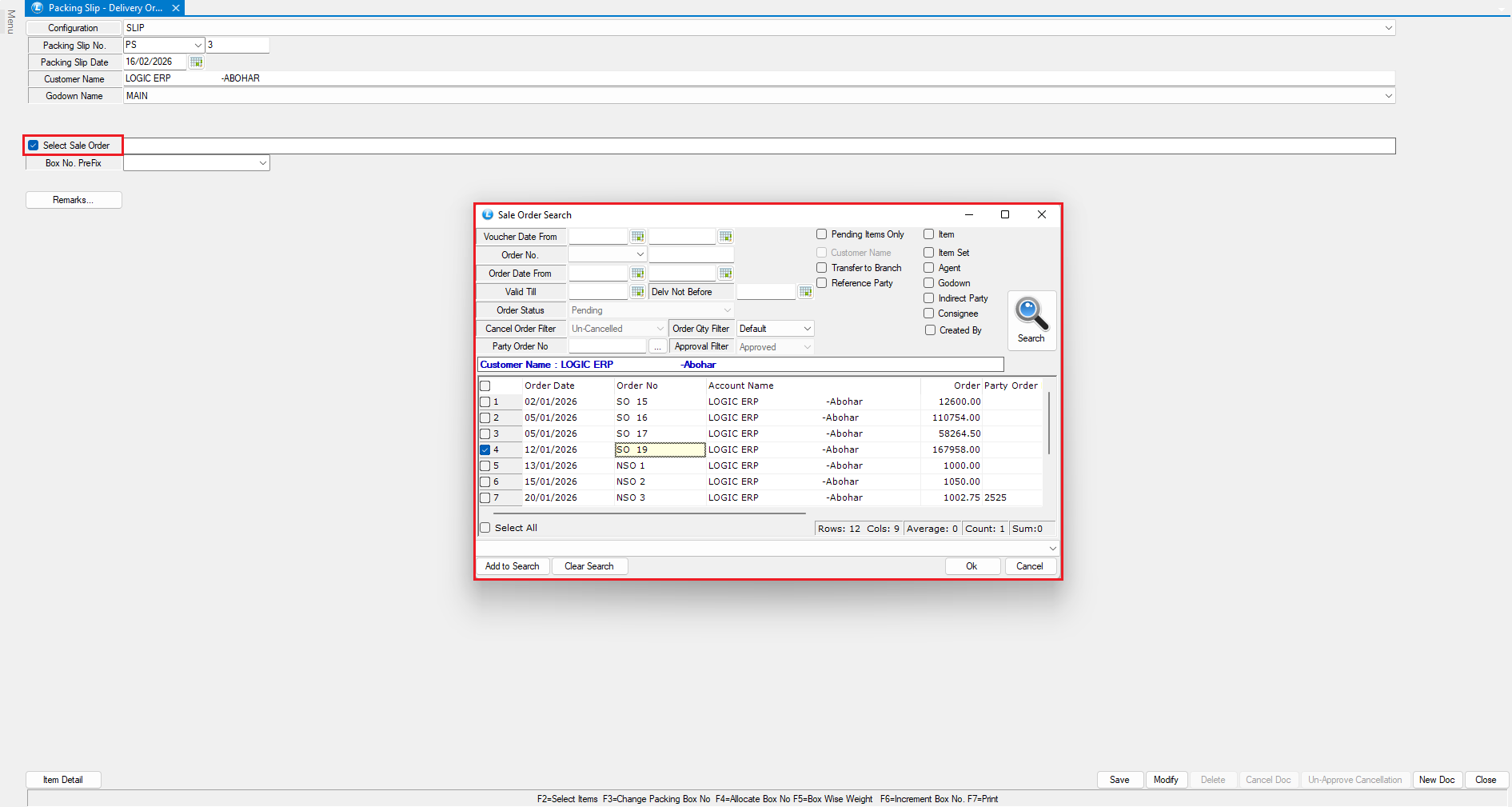
Task: Tick the checkbox for row 2 order SO 16
Action: pyautogui.click(x=485, y=417)
